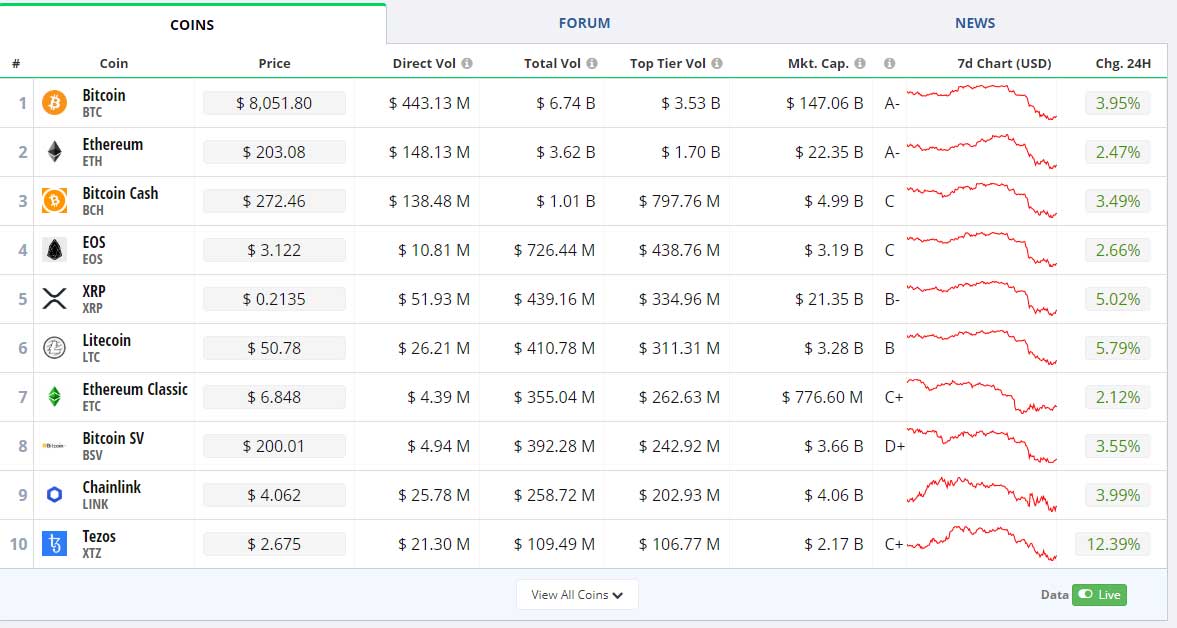Click Chainlink total volume $ 258.72 M
Image resolution: width=1177 pixels, height=628 pixels.
point(554,495)
